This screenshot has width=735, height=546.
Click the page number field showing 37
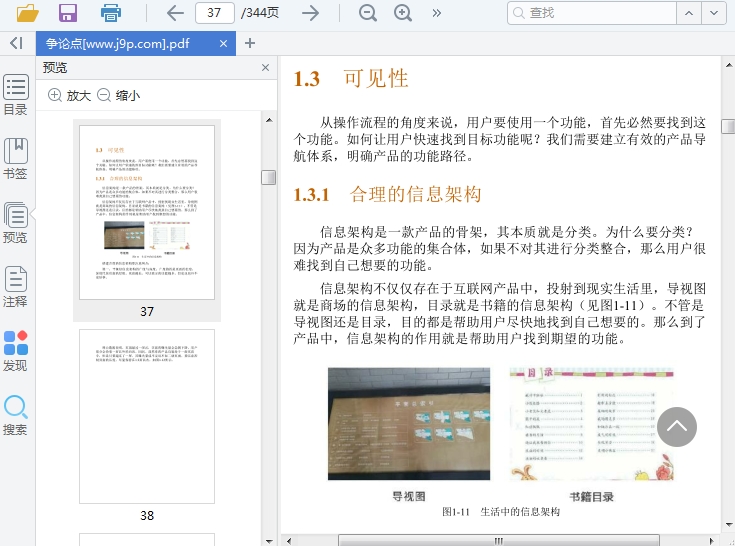215,13
